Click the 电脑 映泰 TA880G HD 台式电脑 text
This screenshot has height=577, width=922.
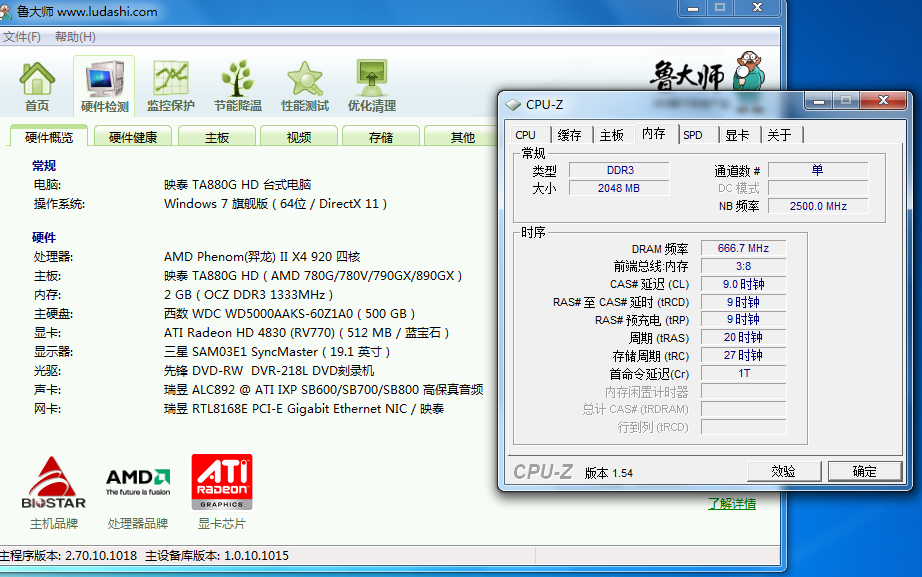pos(238,185)
